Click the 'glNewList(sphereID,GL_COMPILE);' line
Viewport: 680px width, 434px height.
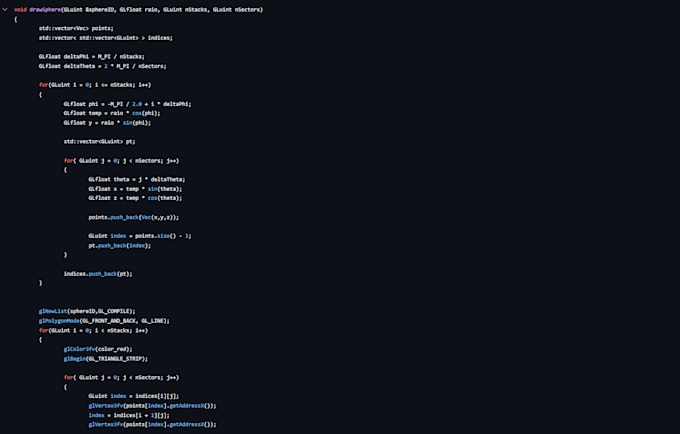tap(87, 311)
